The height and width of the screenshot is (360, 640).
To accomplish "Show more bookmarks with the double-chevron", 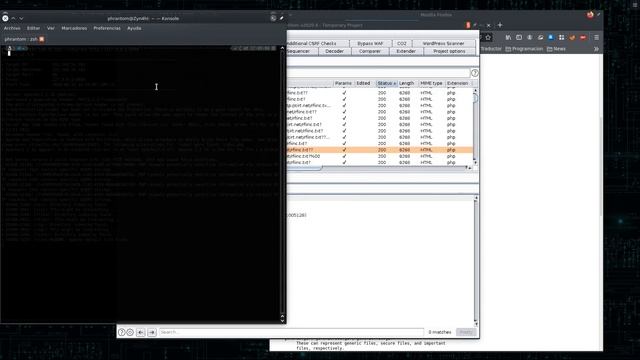I will pyautogui.click(x=596, y=49).
